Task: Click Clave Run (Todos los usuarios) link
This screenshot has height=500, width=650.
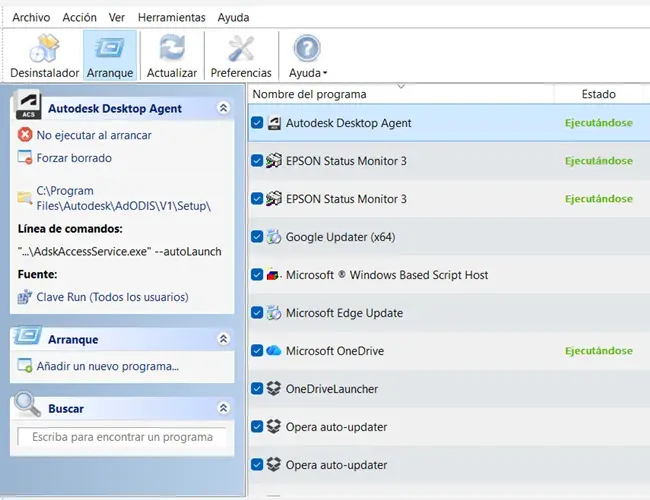Action: click(x=112, y=297)
